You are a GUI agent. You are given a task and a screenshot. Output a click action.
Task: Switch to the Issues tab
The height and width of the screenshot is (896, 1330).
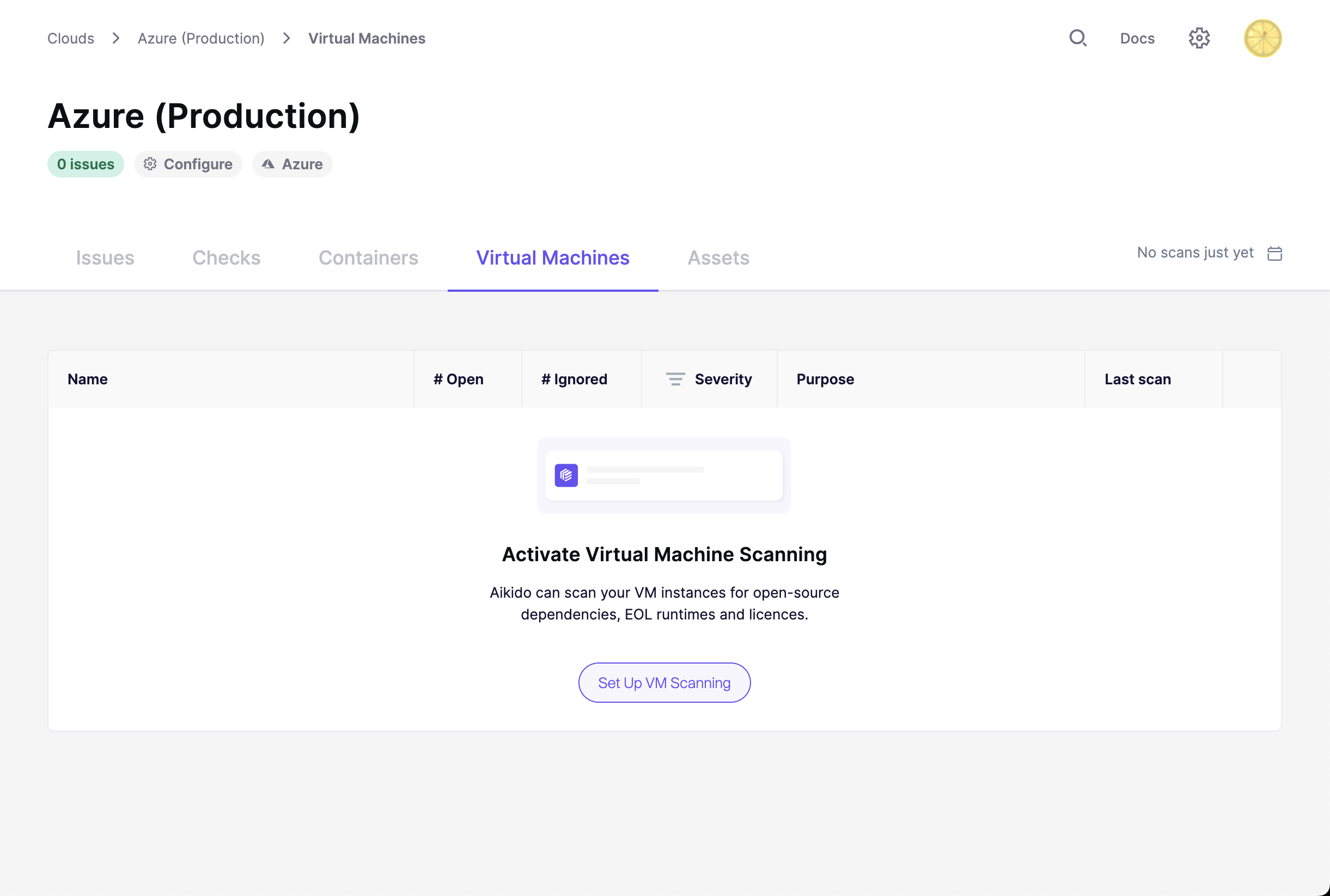105,257
